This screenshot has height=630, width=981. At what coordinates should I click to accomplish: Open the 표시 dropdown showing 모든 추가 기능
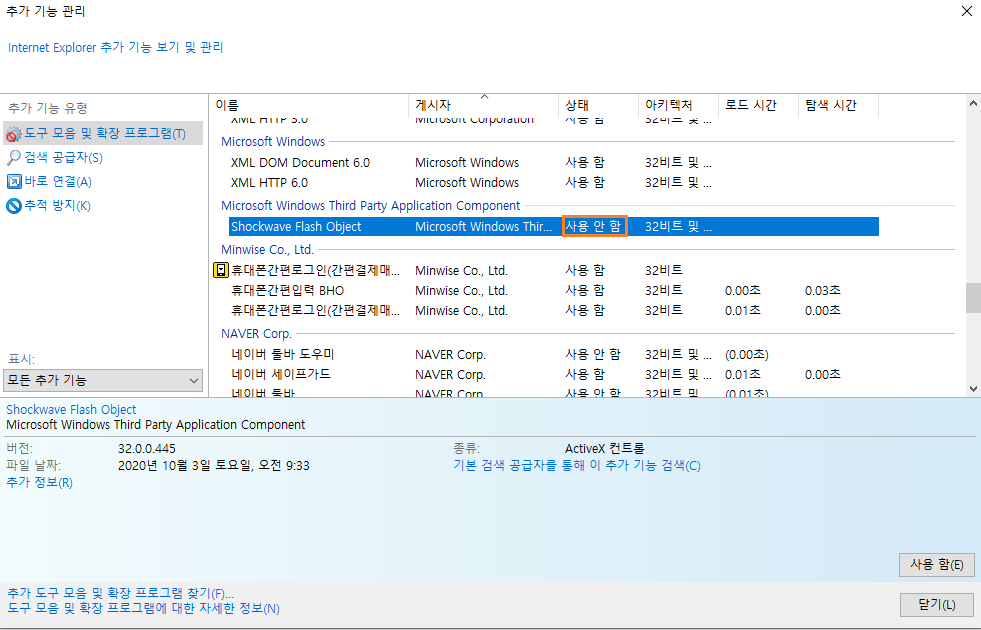coord(103,380)
